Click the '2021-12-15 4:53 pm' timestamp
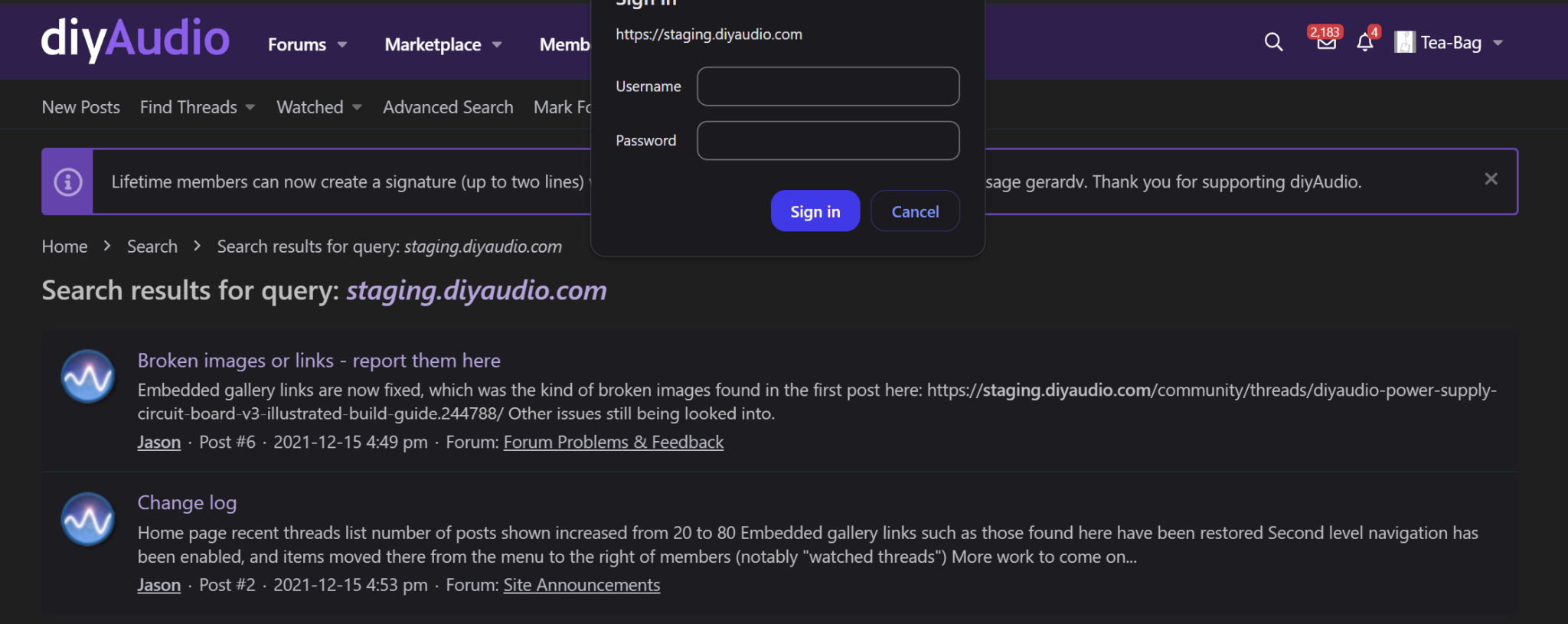This screenshot has width=1568, height=624. pyautogui.click(x=351, y=585)
